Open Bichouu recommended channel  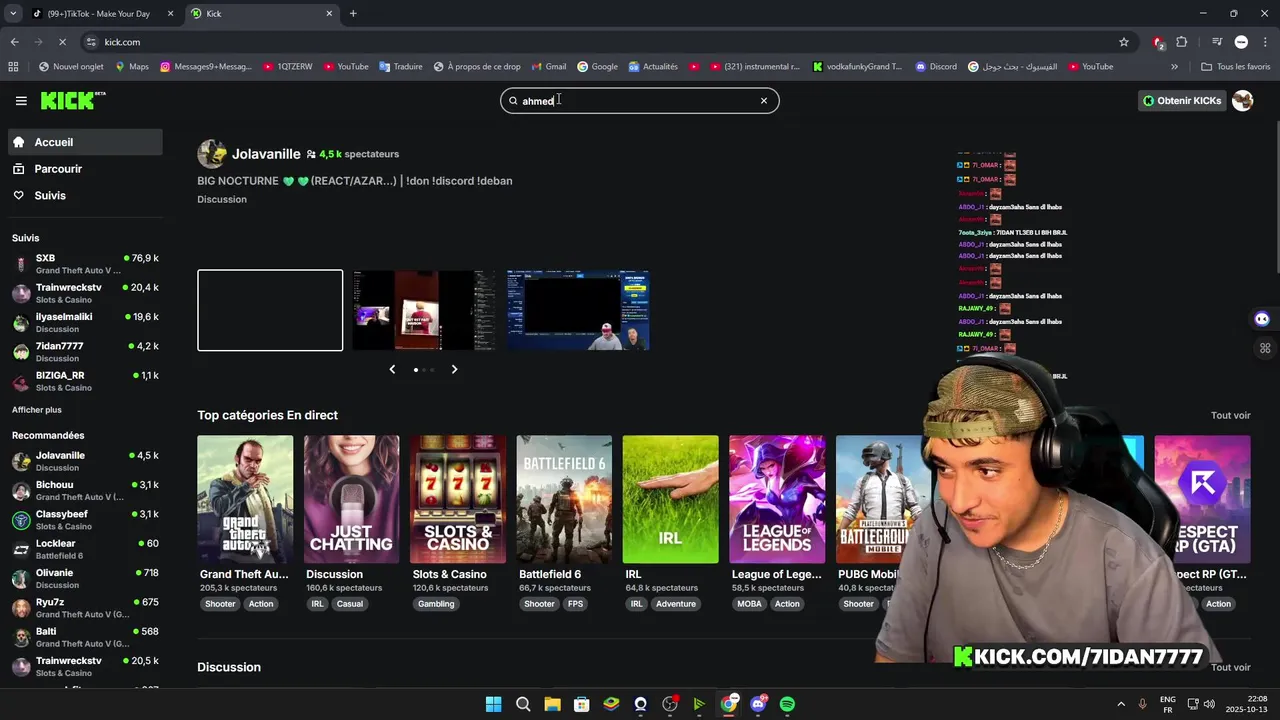(85, 490)
